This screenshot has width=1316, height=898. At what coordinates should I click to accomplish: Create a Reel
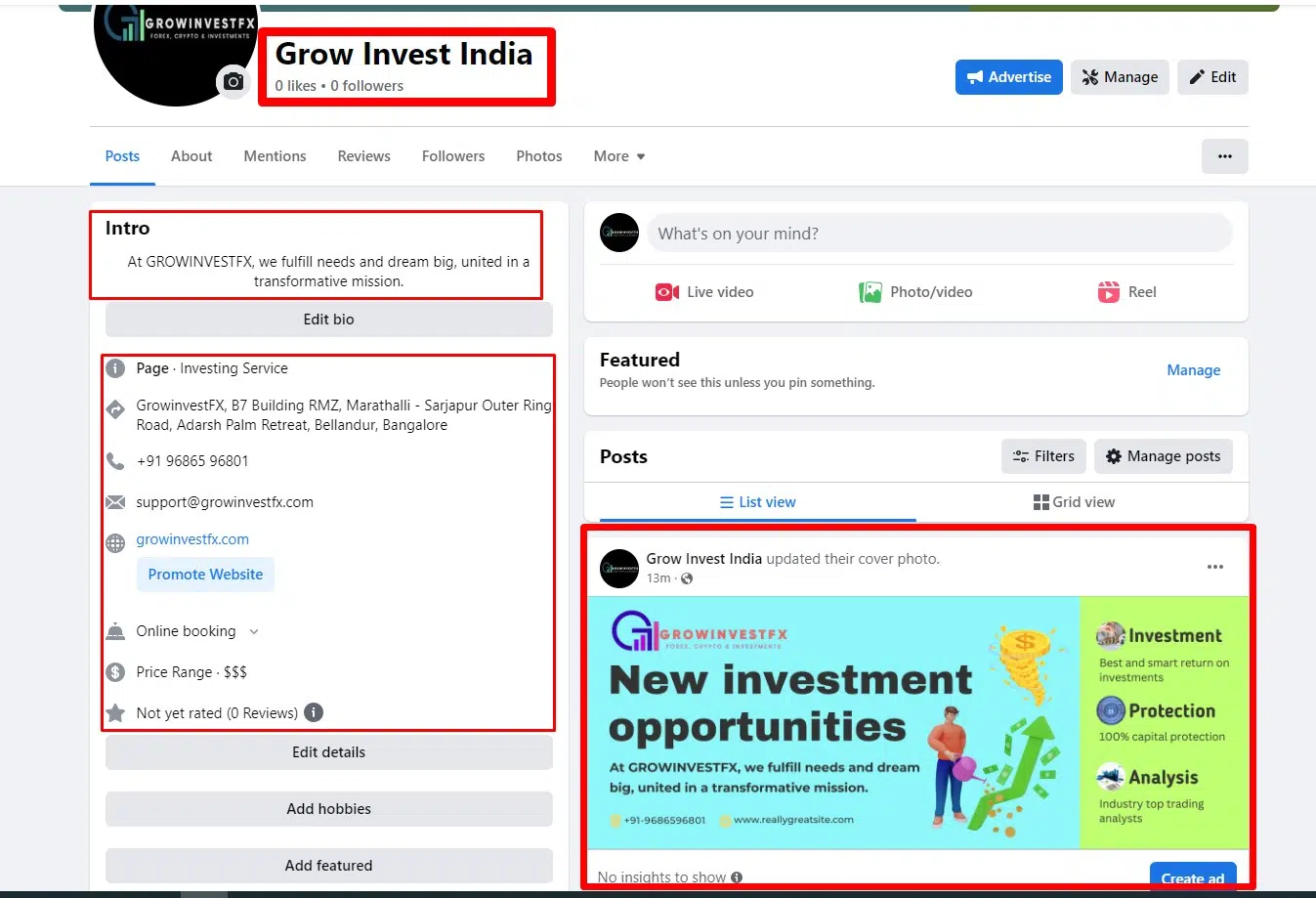(x=1126, y=292)
